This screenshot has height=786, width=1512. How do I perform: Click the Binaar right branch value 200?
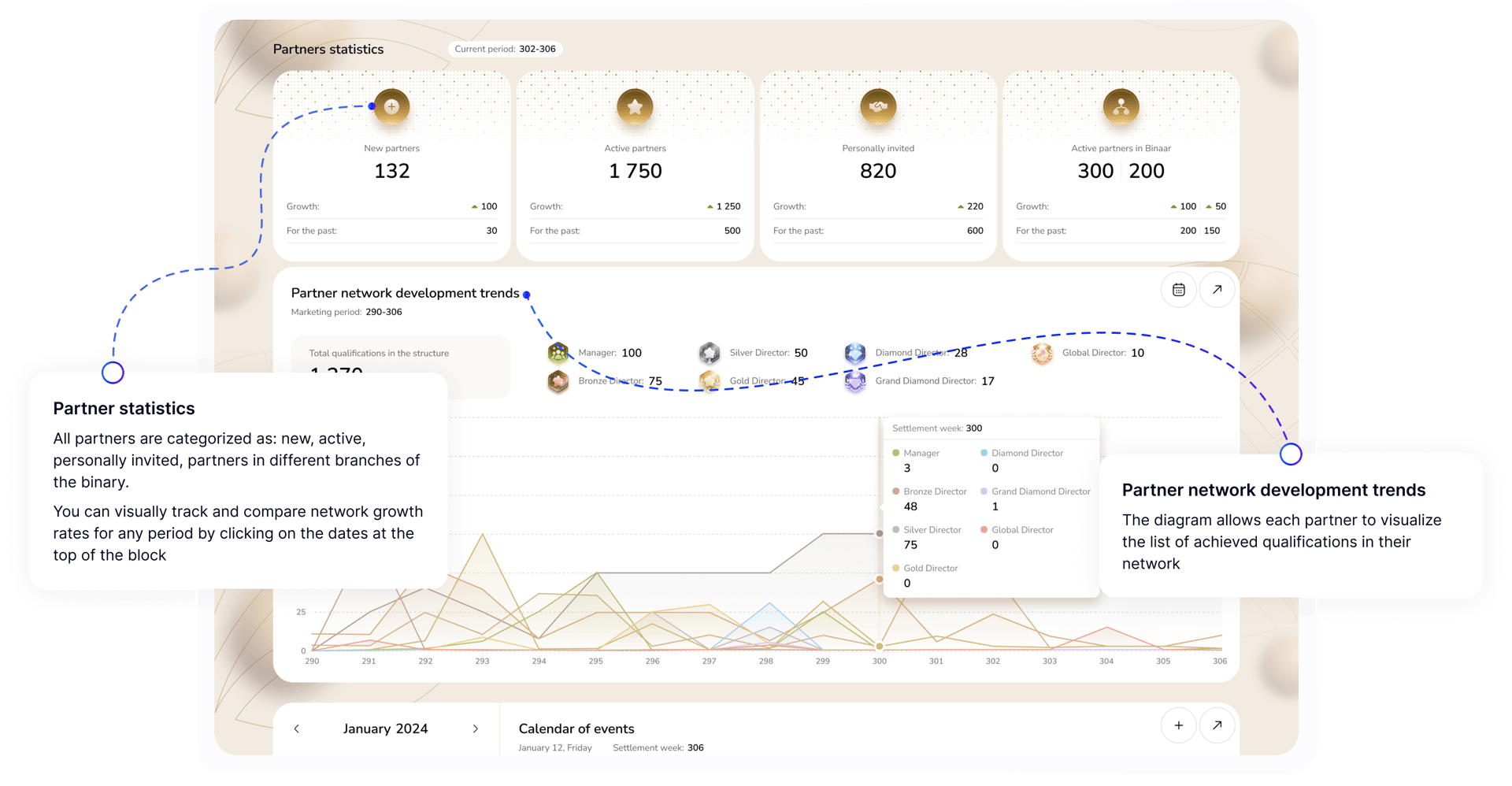pos(1147,171)
